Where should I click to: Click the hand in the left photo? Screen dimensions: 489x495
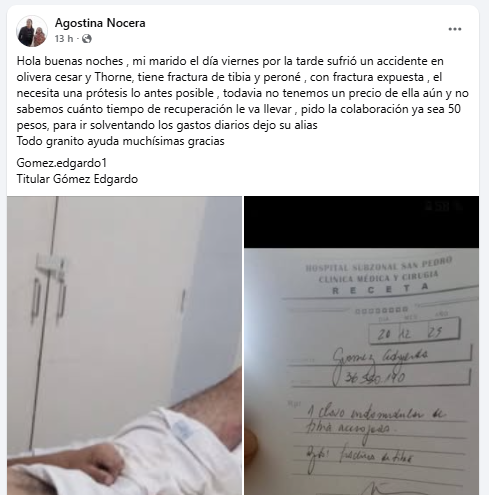[x=104, y=463]
